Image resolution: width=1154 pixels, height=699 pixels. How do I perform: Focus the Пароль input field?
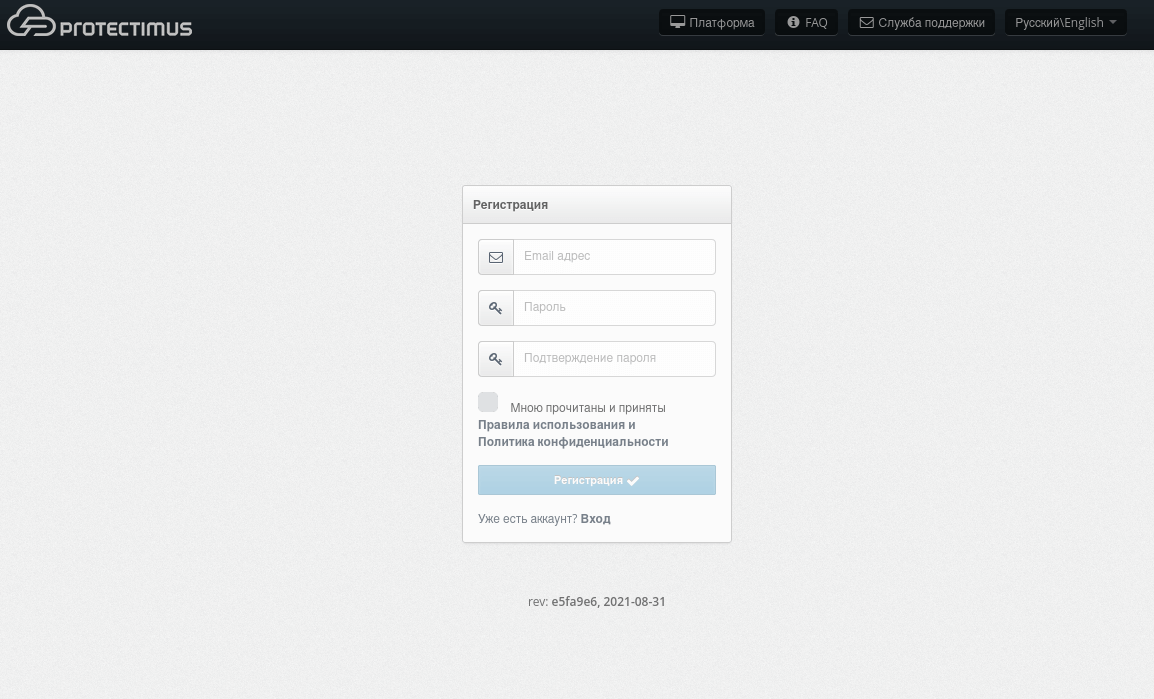(615, 308)
